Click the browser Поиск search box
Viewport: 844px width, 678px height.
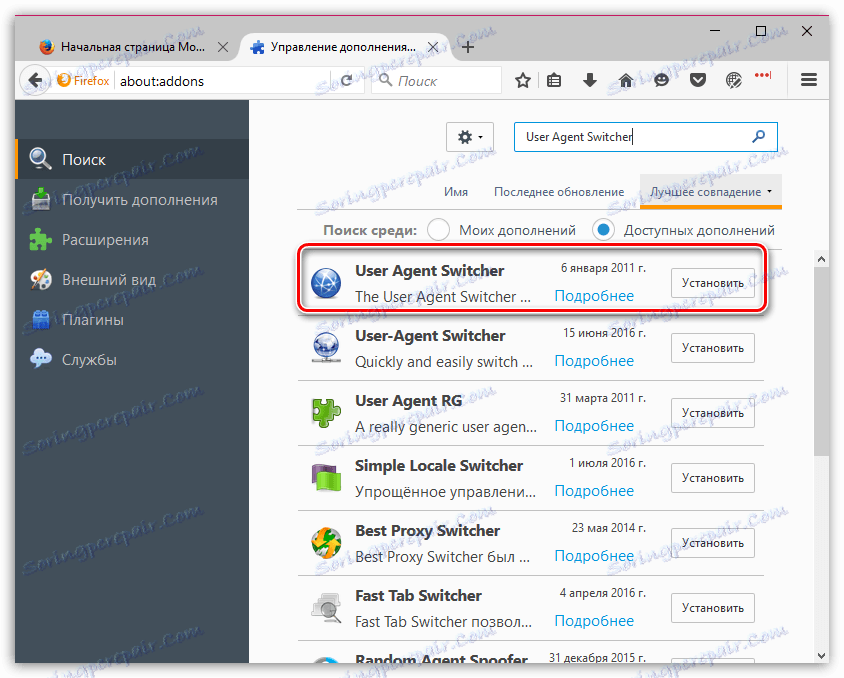tap(437, 81)
